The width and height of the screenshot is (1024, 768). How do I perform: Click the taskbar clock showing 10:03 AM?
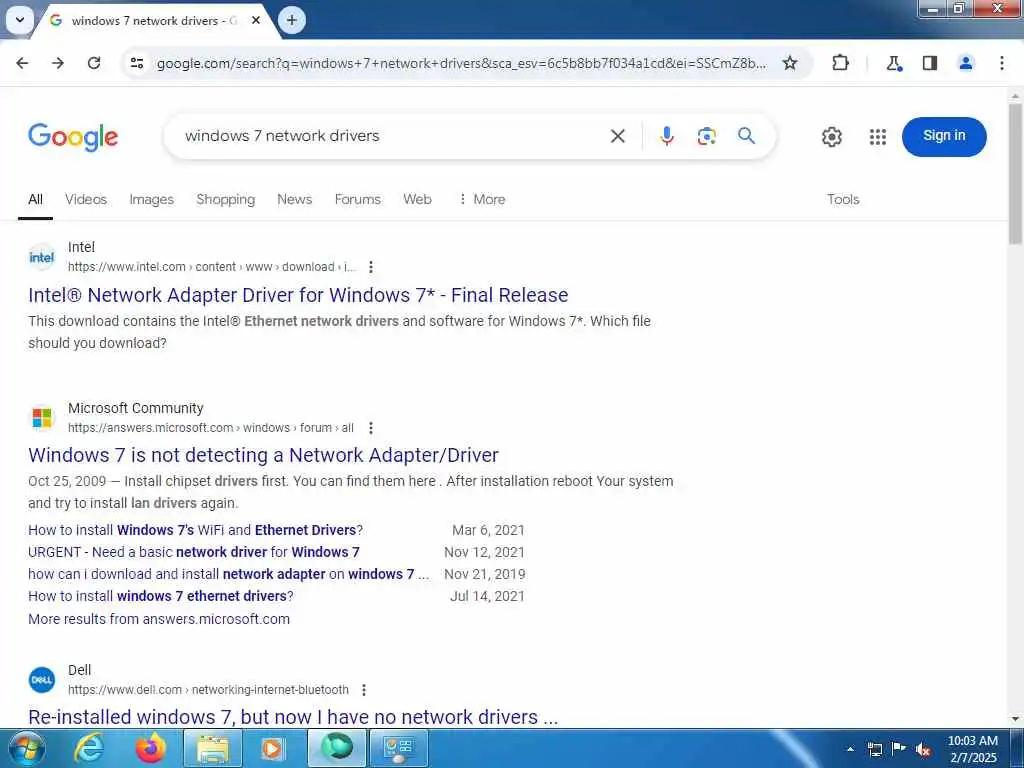coord(972,749)
